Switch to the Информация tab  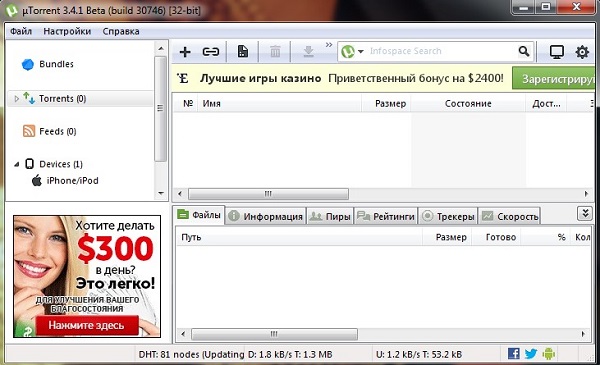coord(266,217)
